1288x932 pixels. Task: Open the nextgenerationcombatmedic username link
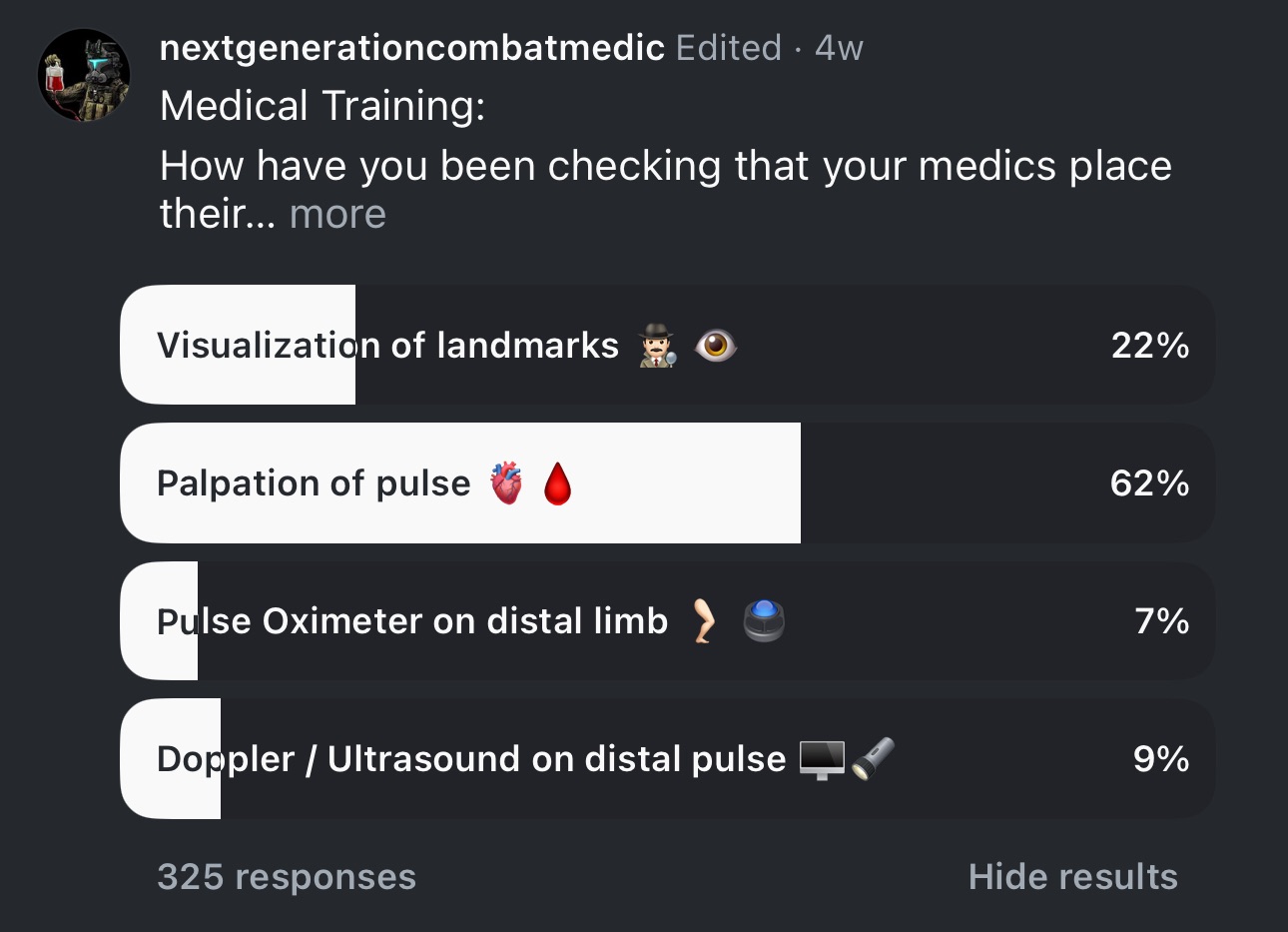click(x=411, y=47)
